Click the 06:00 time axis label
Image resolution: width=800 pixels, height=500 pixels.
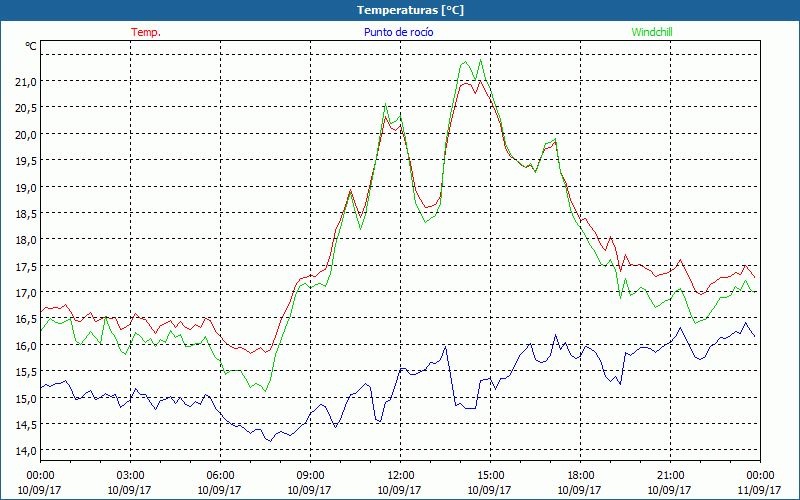pos(220,476)
